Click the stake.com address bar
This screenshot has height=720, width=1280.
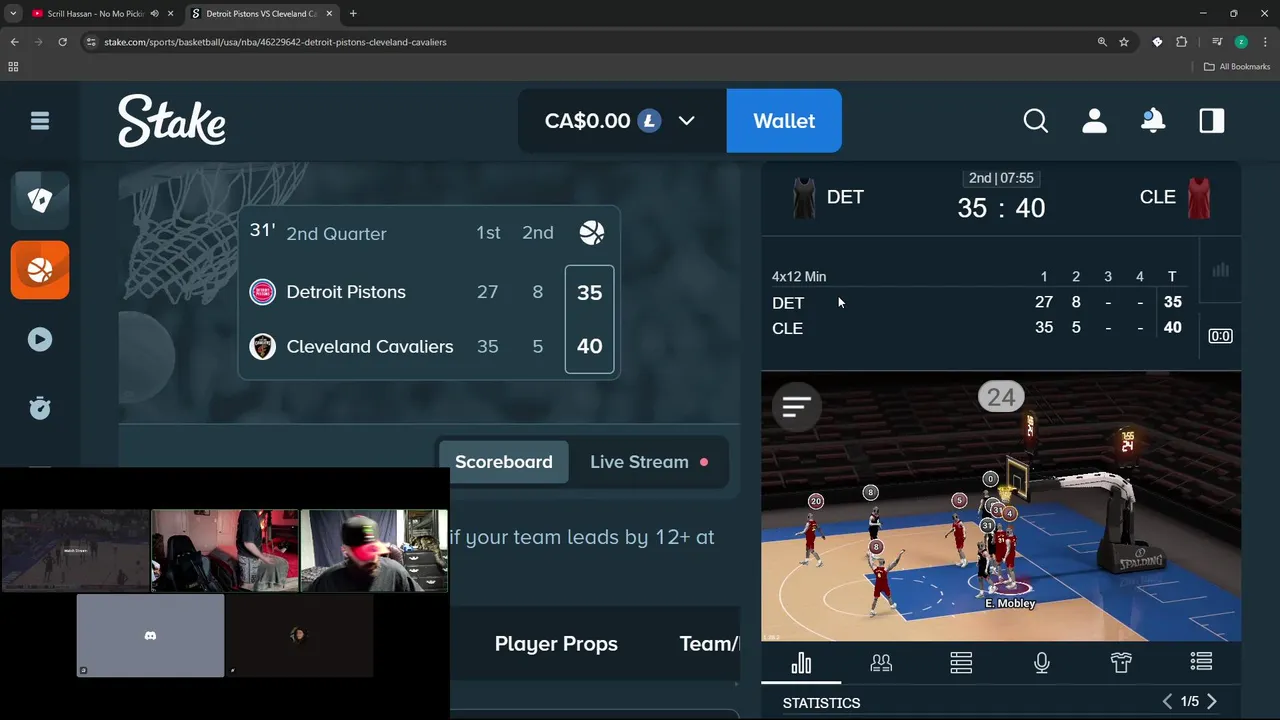(590, 42)
